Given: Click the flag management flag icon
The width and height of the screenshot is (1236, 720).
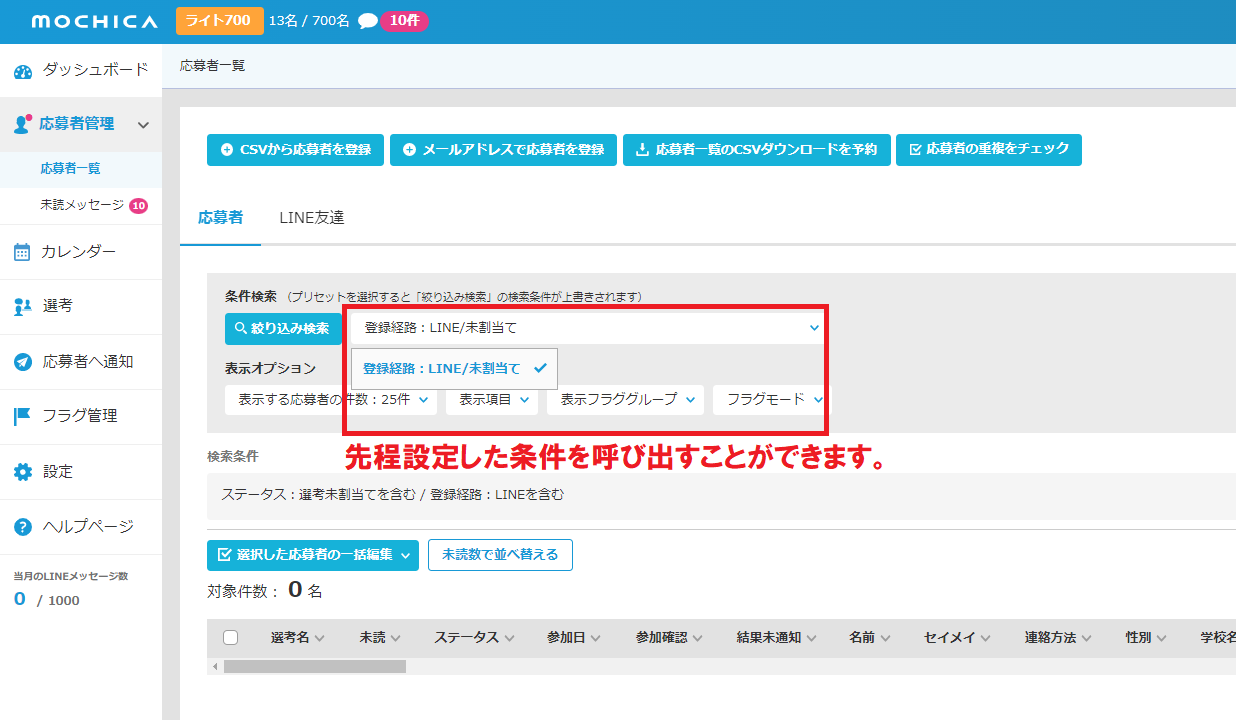Looking at the screenshot, I should click(x=22, y=416).
